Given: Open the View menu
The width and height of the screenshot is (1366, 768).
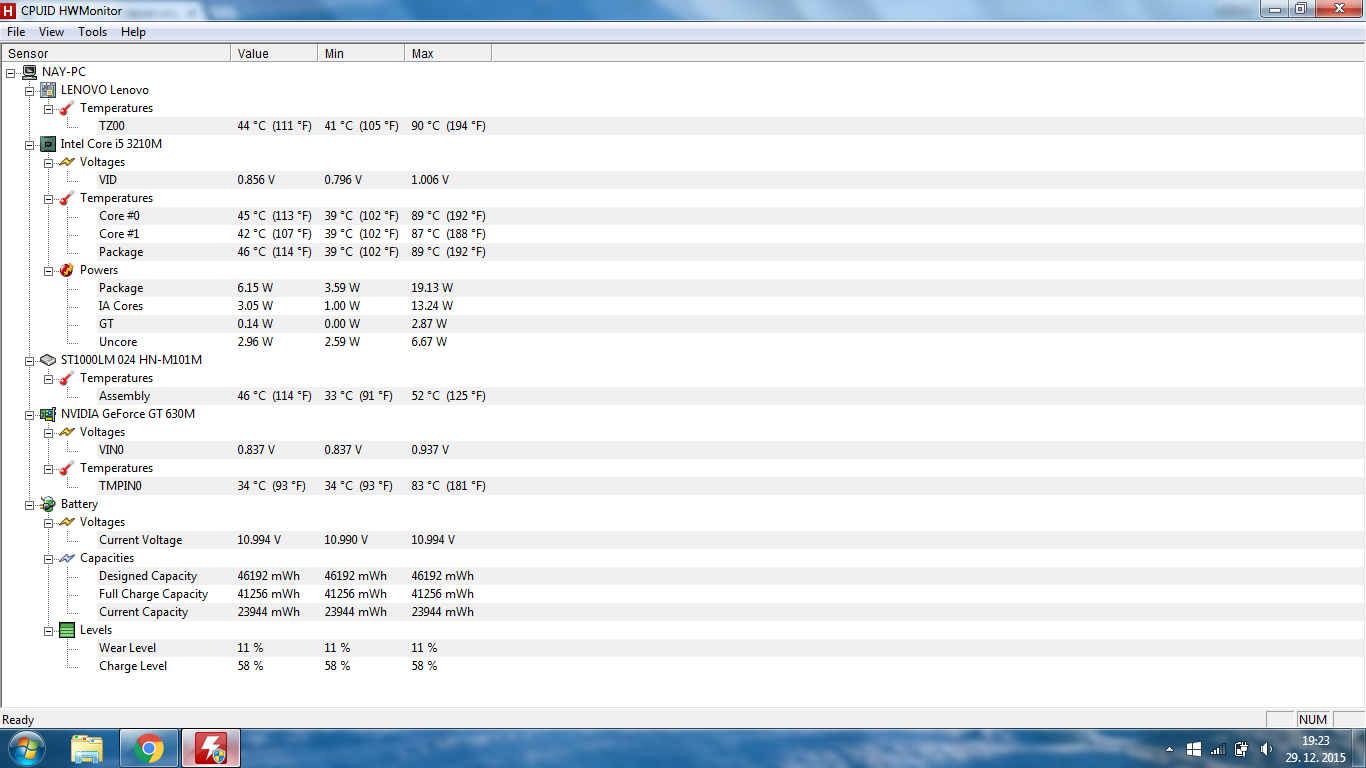Looking at the screenshot, I should click(51, 32).
